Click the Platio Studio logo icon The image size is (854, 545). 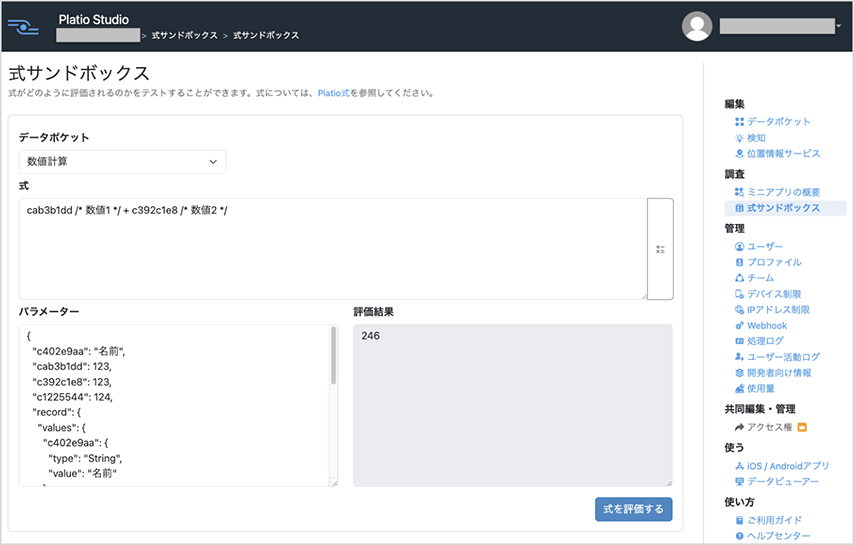(x=23, y=27)
